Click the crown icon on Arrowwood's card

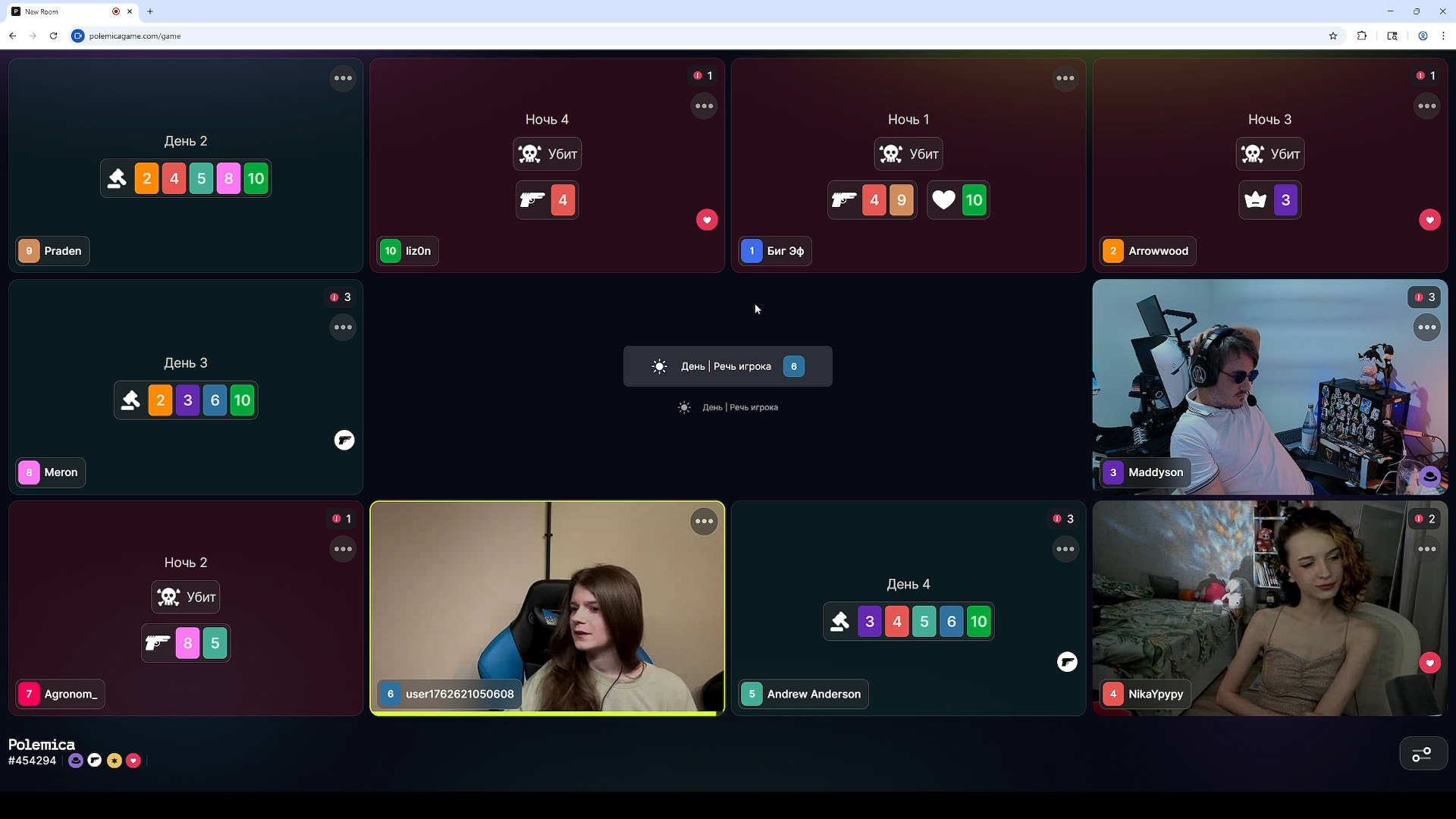1256,200
